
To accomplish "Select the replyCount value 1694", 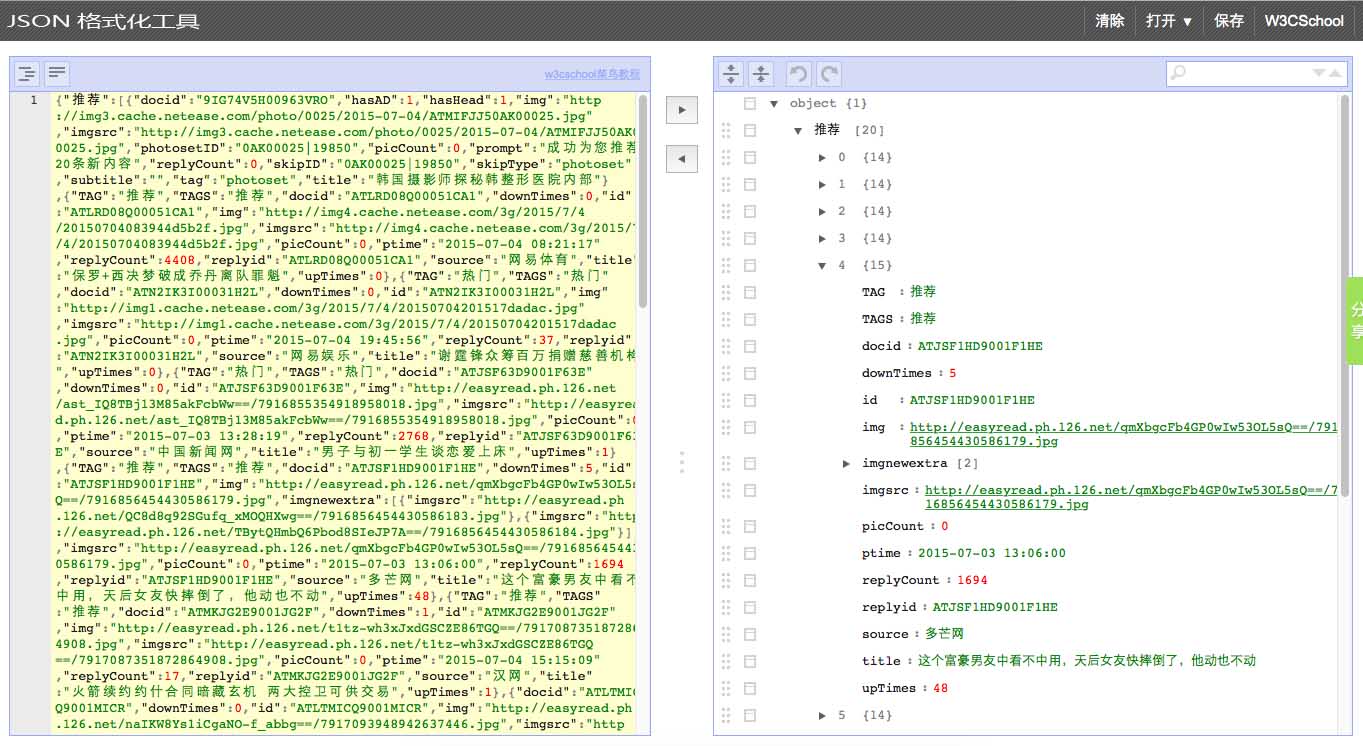I will pyautogui.click(x=972, y=580).
